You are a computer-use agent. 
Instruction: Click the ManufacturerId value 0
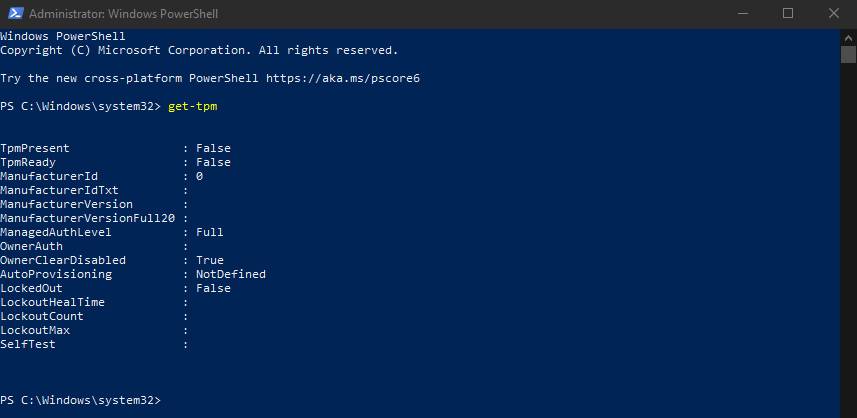200,176
